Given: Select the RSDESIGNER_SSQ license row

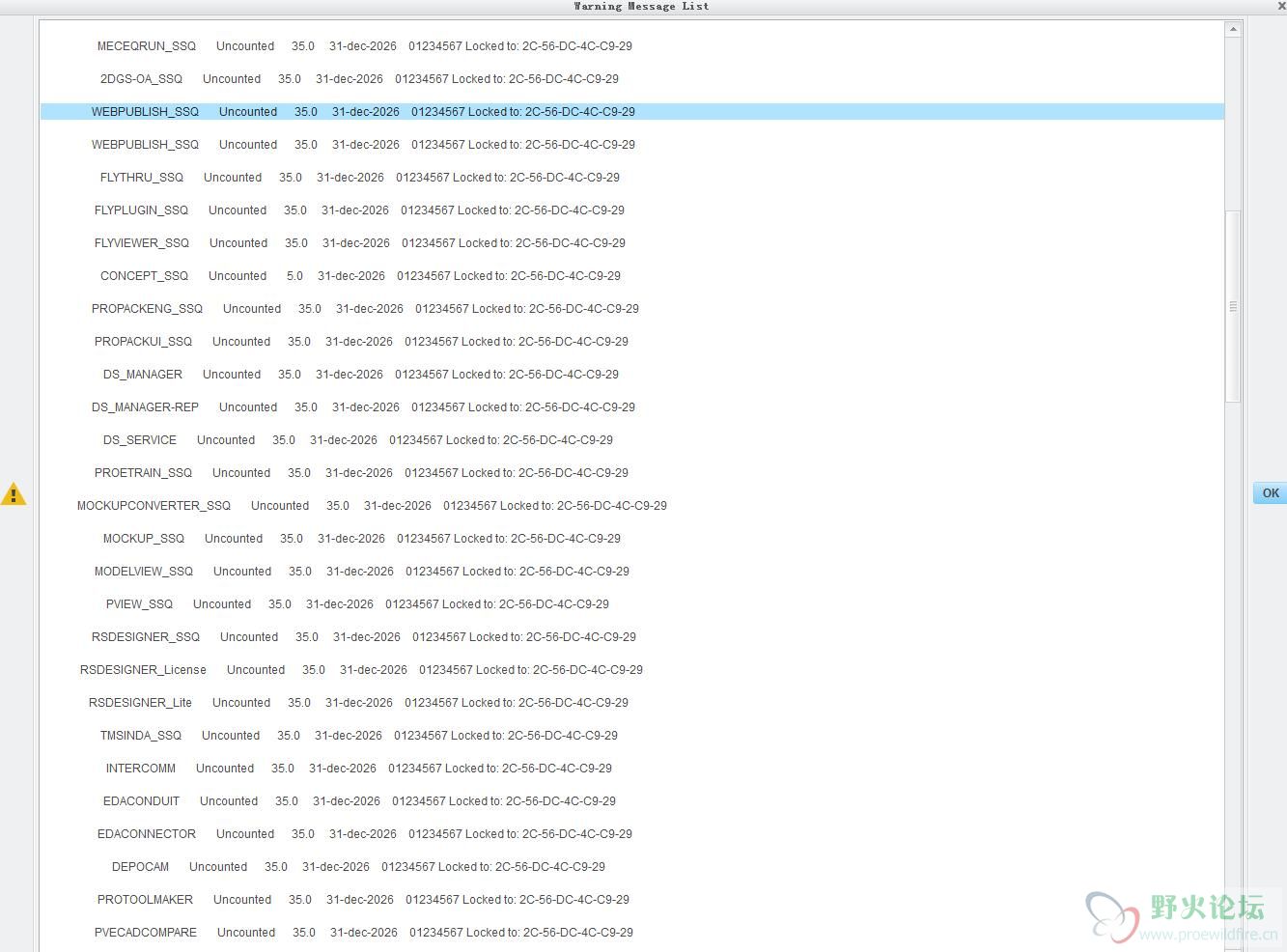Looking at the screenshot, I should click(632, 637).
